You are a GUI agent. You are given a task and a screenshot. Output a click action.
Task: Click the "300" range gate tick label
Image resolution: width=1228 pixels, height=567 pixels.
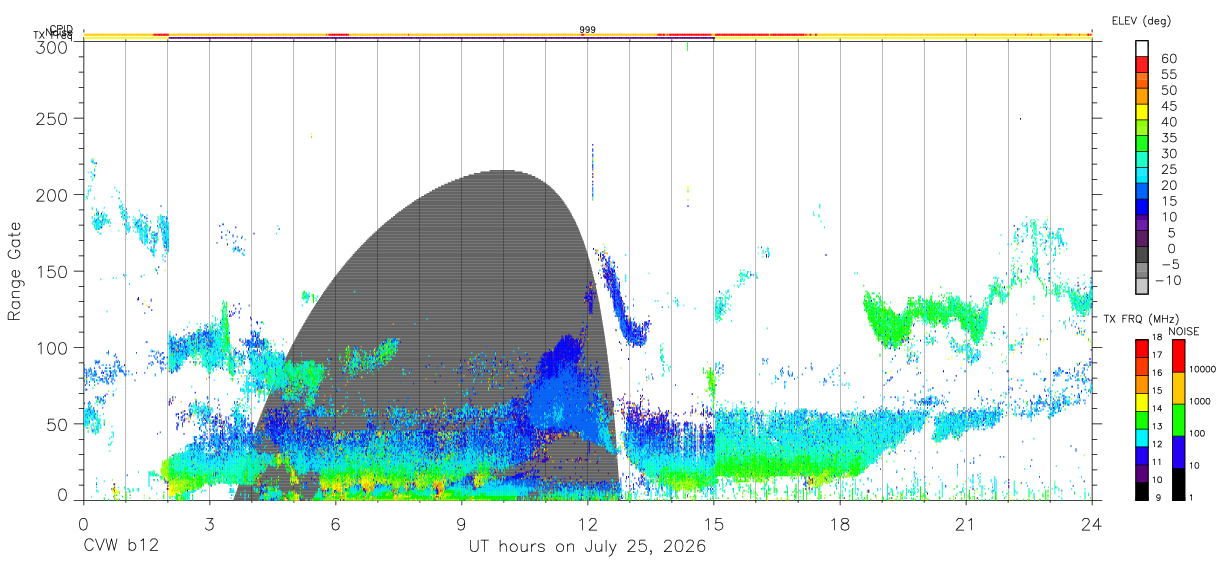point(52,46)
